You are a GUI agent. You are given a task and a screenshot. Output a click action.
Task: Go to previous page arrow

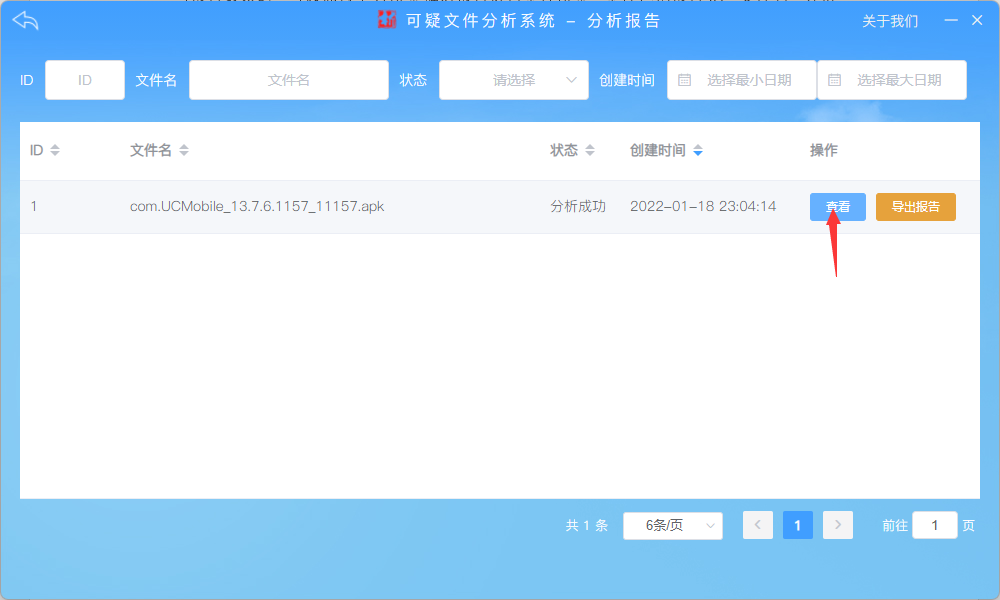click(x=758, y=525)
